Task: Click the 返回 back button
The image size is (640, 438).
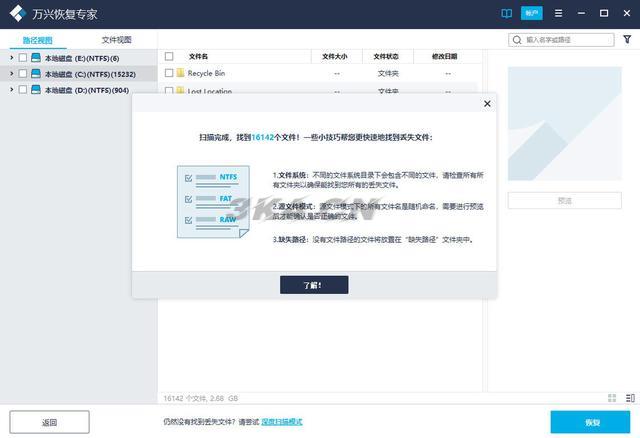Action: (x=49, y=422)
